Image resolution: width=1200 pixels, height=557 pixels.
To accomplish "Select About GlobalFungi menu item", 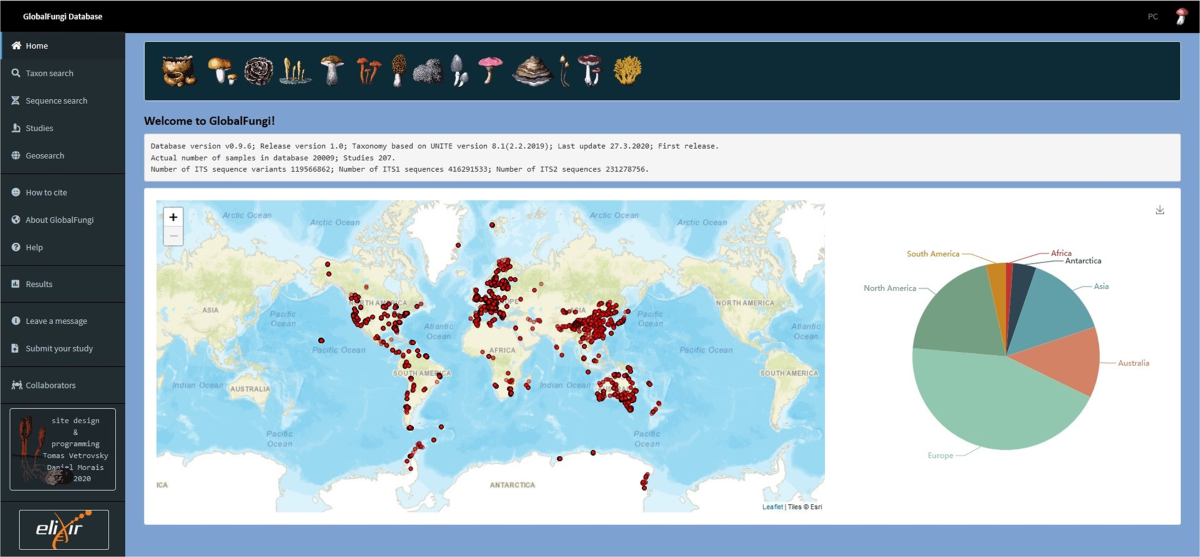I will pyautogui.click(x=59, y=220).
